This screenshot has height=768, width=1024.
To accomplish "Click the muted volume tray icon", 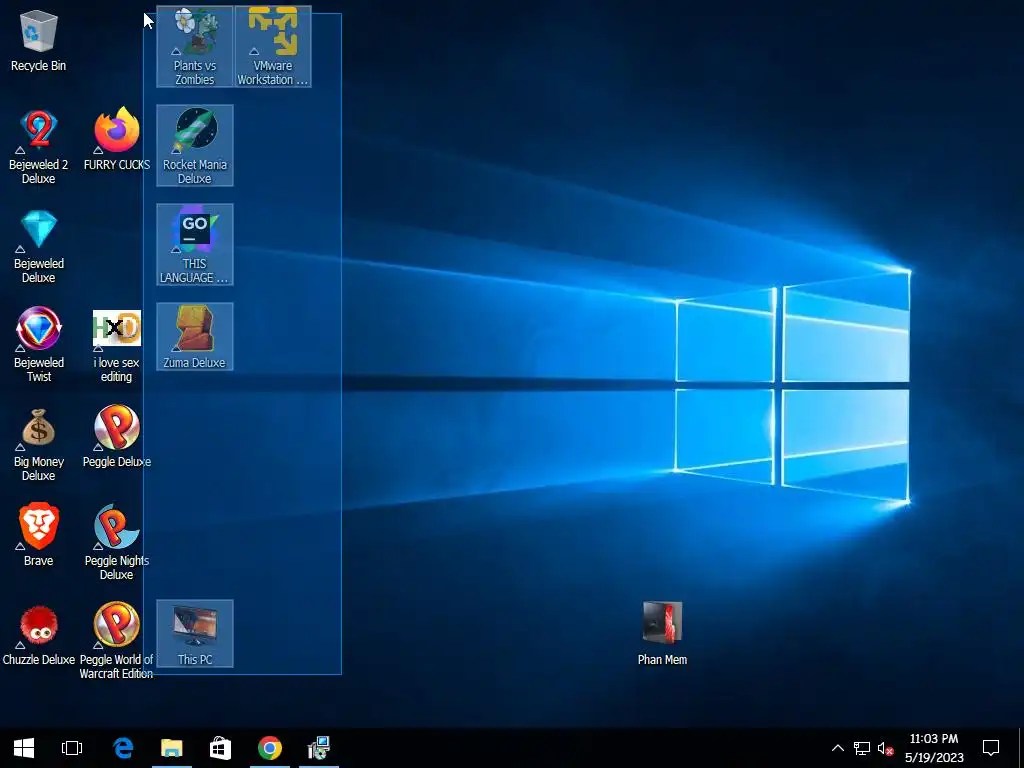I will pyautogui.click(x=885, y=748).
